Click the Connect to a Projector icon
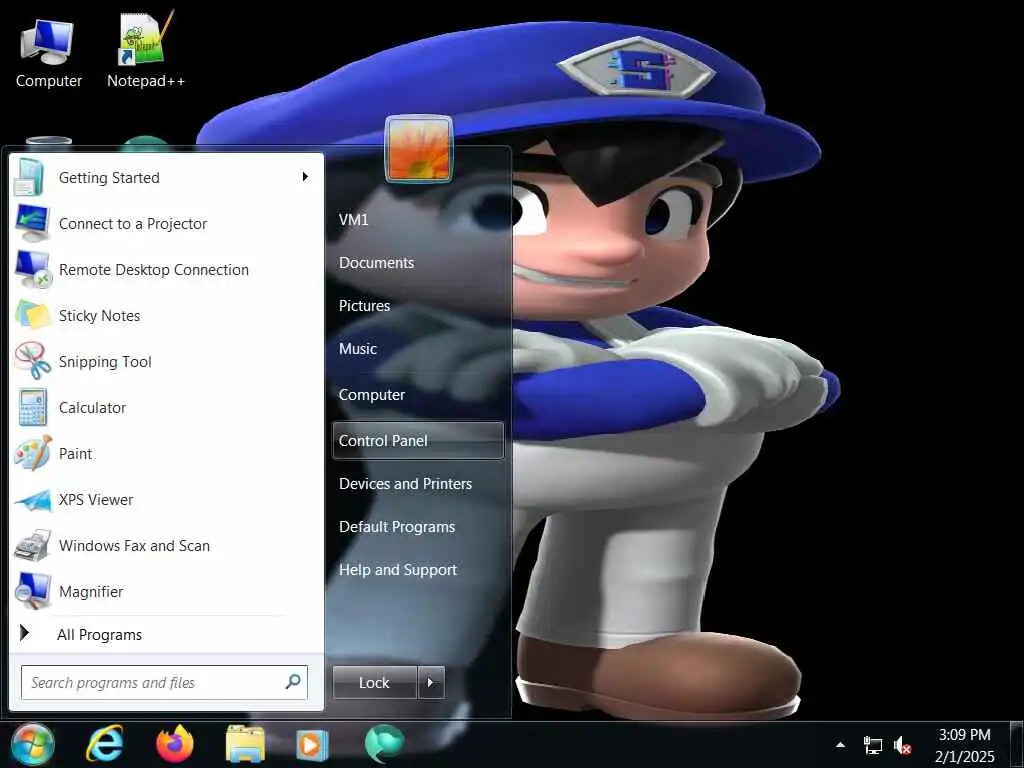The width and height of the screenshot is (1024, 768). (31, 223)
